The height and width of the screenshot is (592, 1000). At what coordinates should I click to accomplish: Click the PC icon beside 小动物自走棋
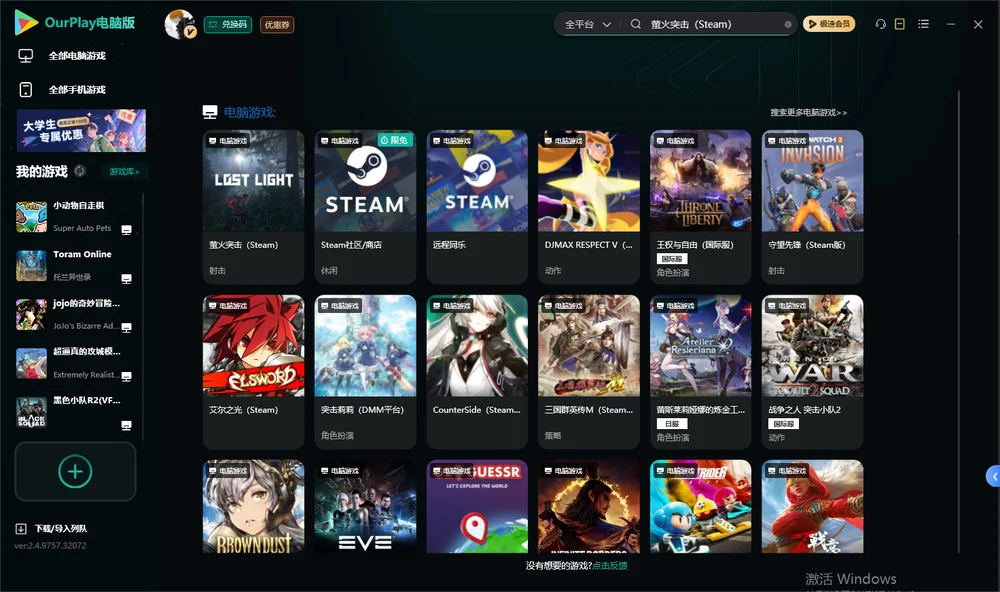pyautogui.click(x=126, y=230)
